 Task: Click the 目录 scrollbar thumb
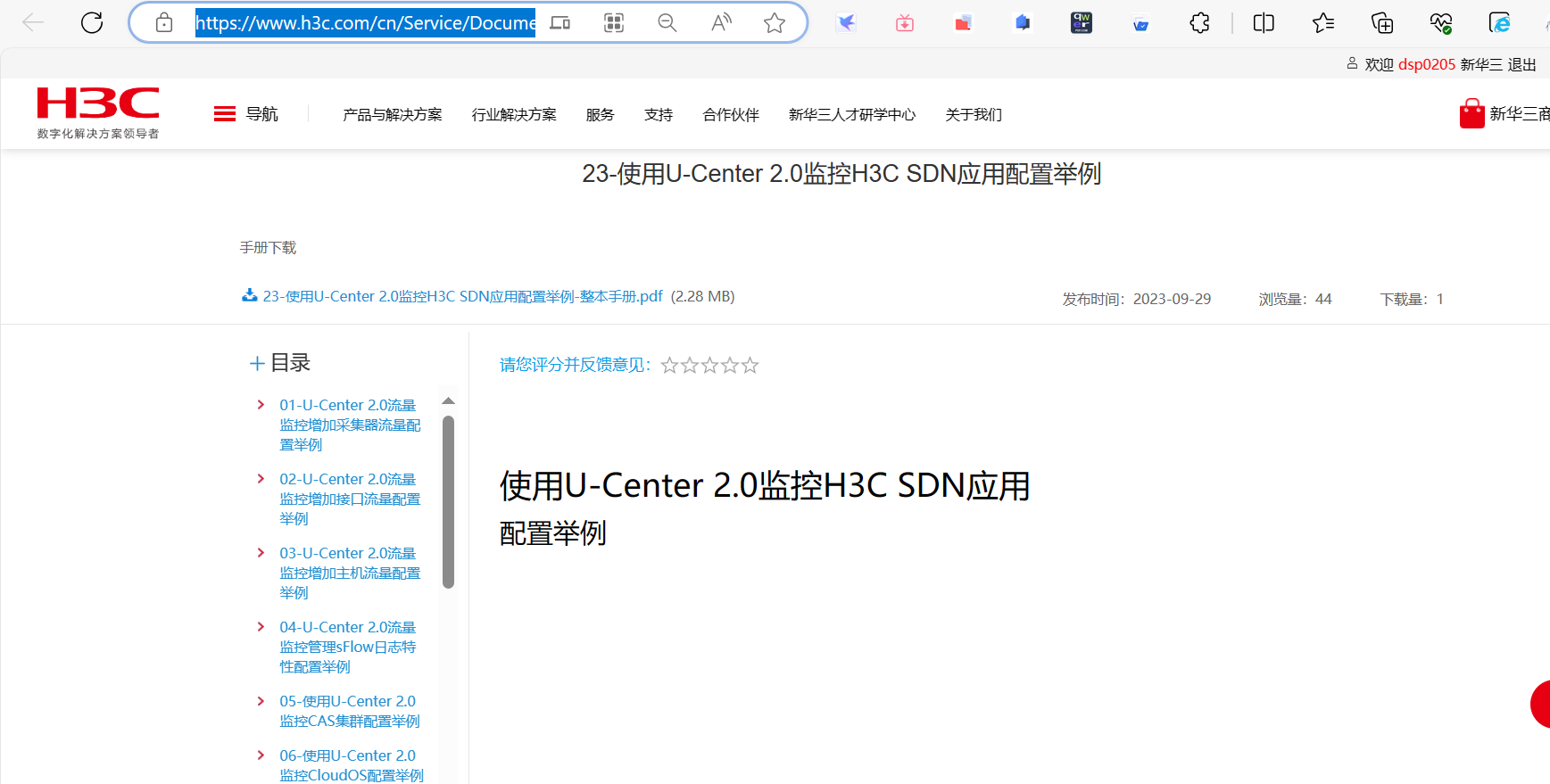click(x=448, y=502)
